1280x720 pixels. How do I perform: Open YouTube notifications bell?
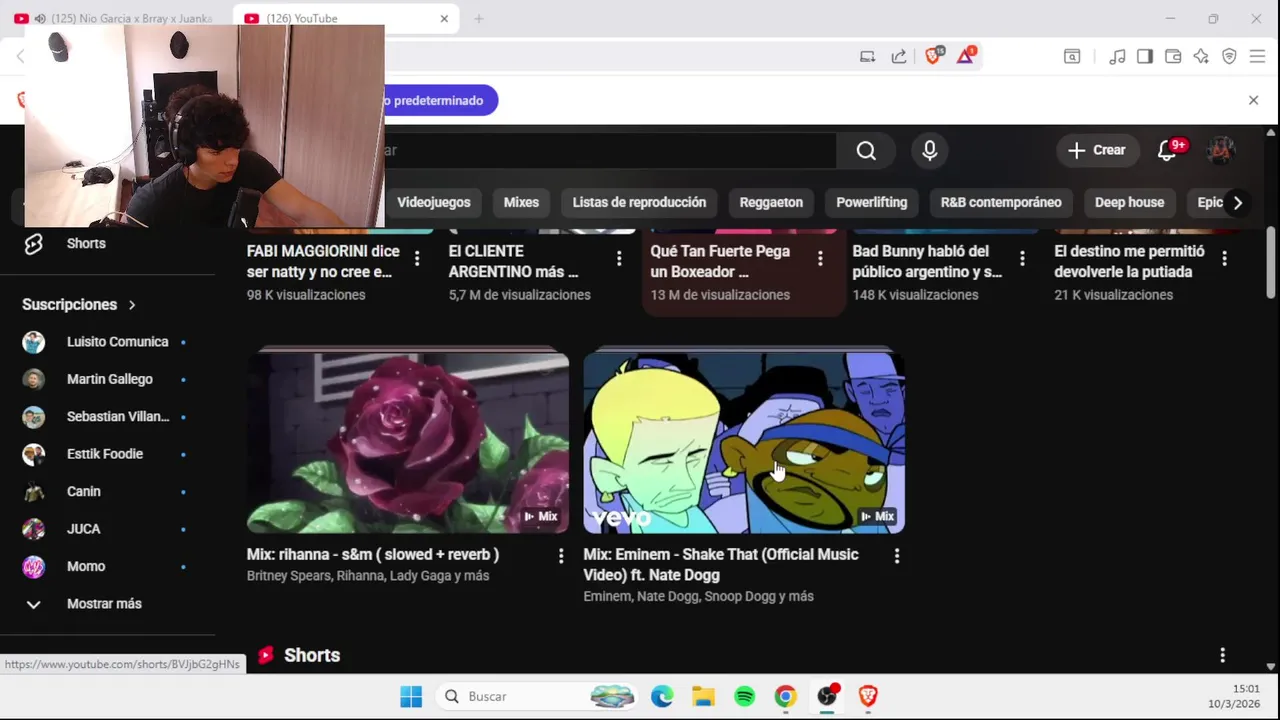1166,150
